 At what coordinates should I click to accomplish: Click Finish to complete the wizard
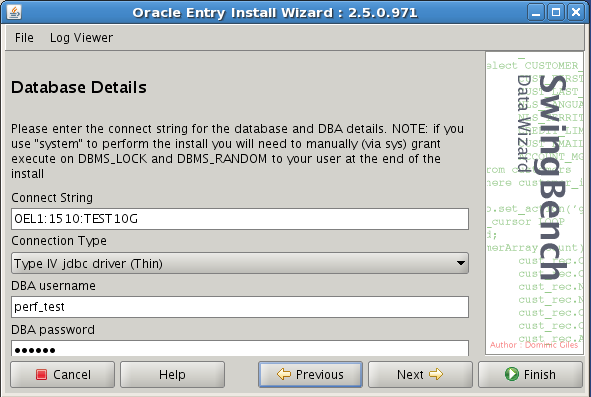click(x=530, y=374)
